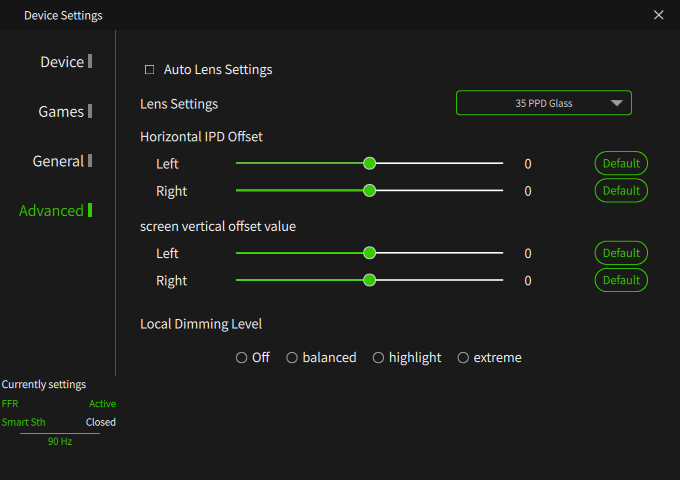Set Local Dimming Level to Off
This screenshot has height=480, width=680.
pyautogui.click(x=242, y=358)
